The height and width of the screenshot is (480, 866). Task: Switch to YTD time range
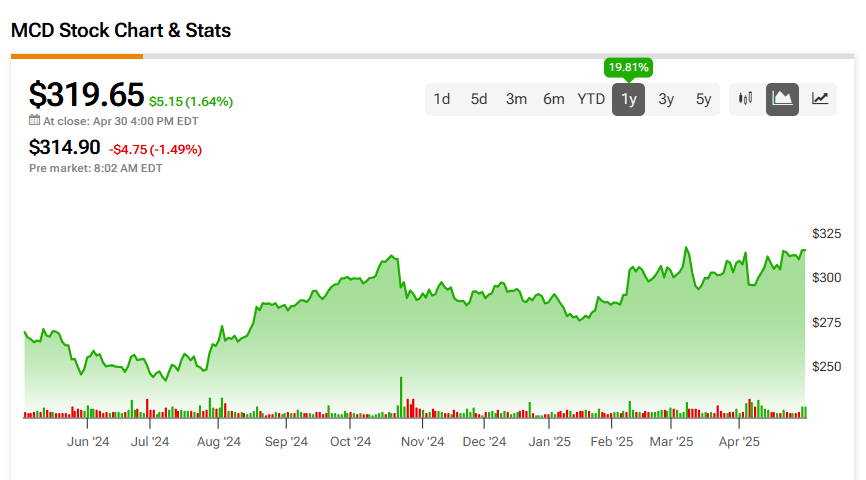tap(591, 99)
